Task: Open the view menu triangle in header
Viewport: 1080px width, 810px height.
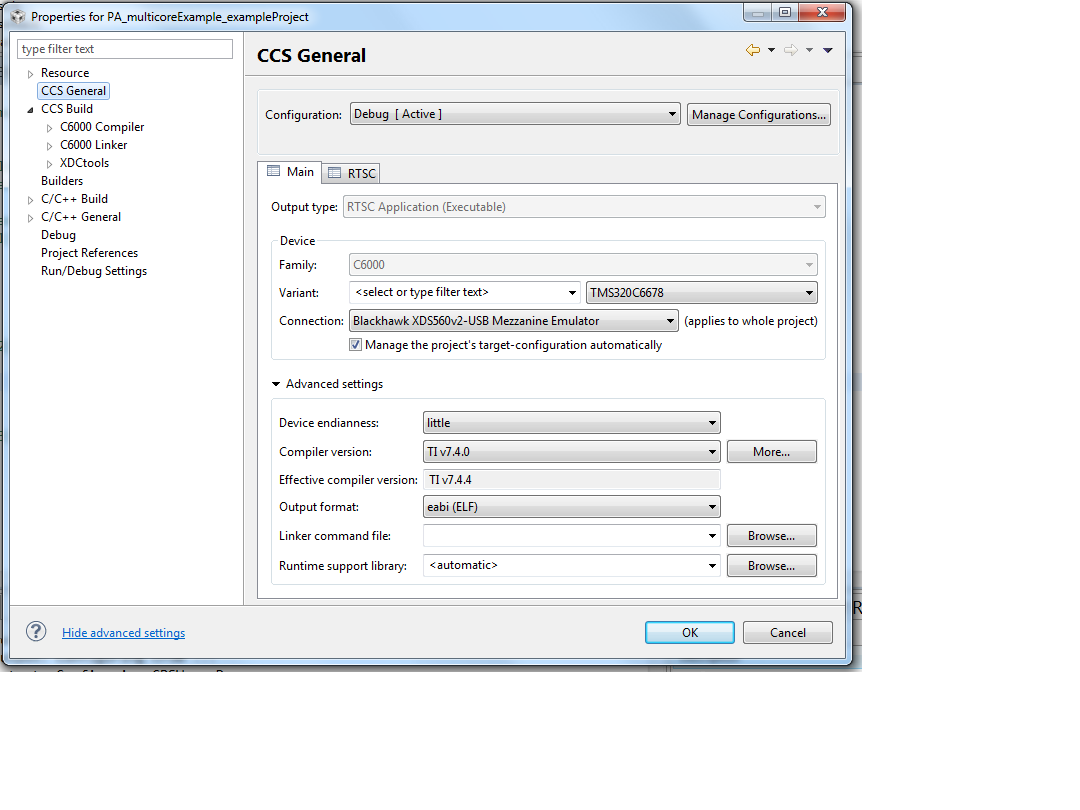Action: (828, 50)
